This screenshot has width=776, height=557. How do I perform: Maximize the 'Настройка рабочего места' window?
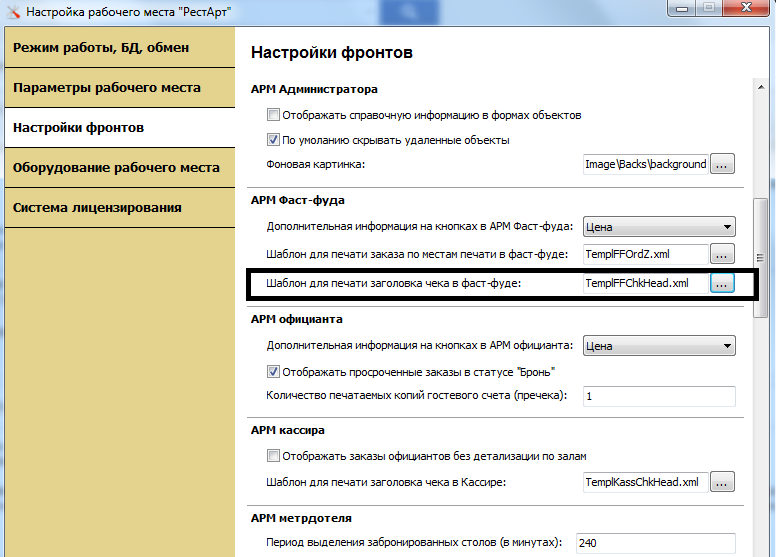709,8
